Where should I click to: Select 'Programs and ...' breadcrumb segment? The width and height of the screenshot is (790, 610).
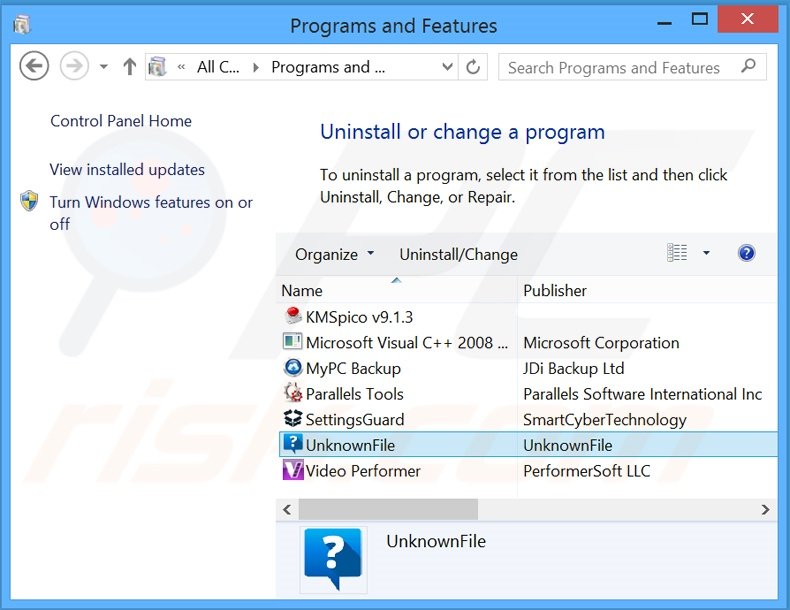tap(328, 66)
